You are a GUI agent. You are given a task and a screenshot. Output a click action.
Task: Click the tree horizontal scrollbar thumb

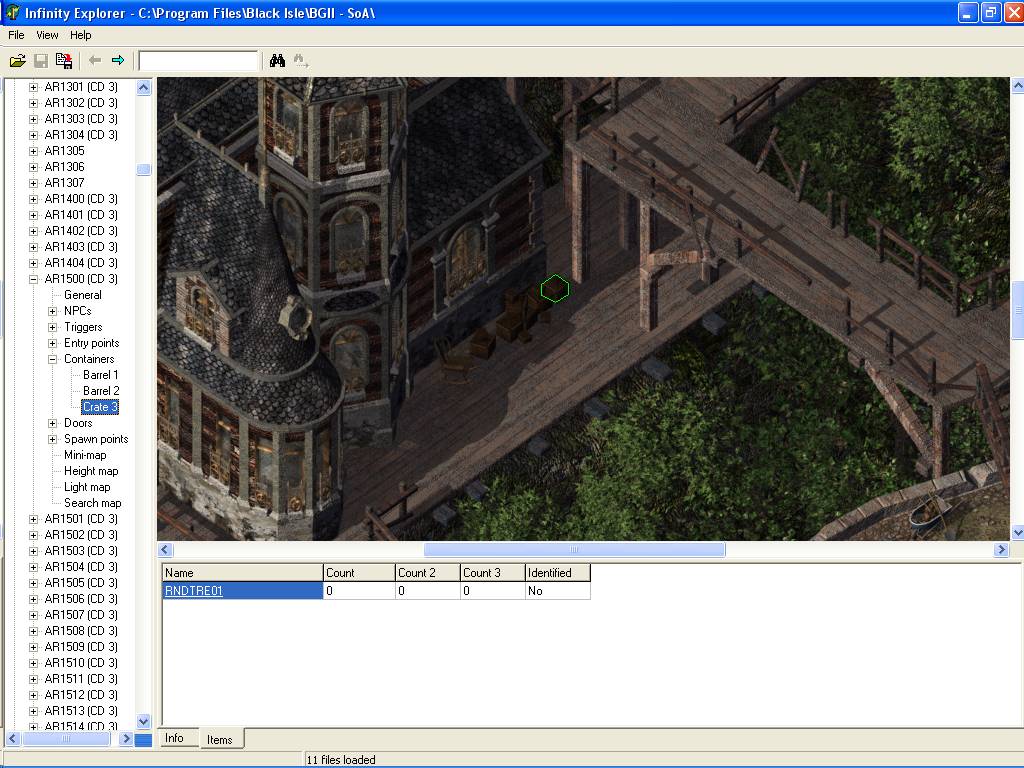(x=66, y=739)
